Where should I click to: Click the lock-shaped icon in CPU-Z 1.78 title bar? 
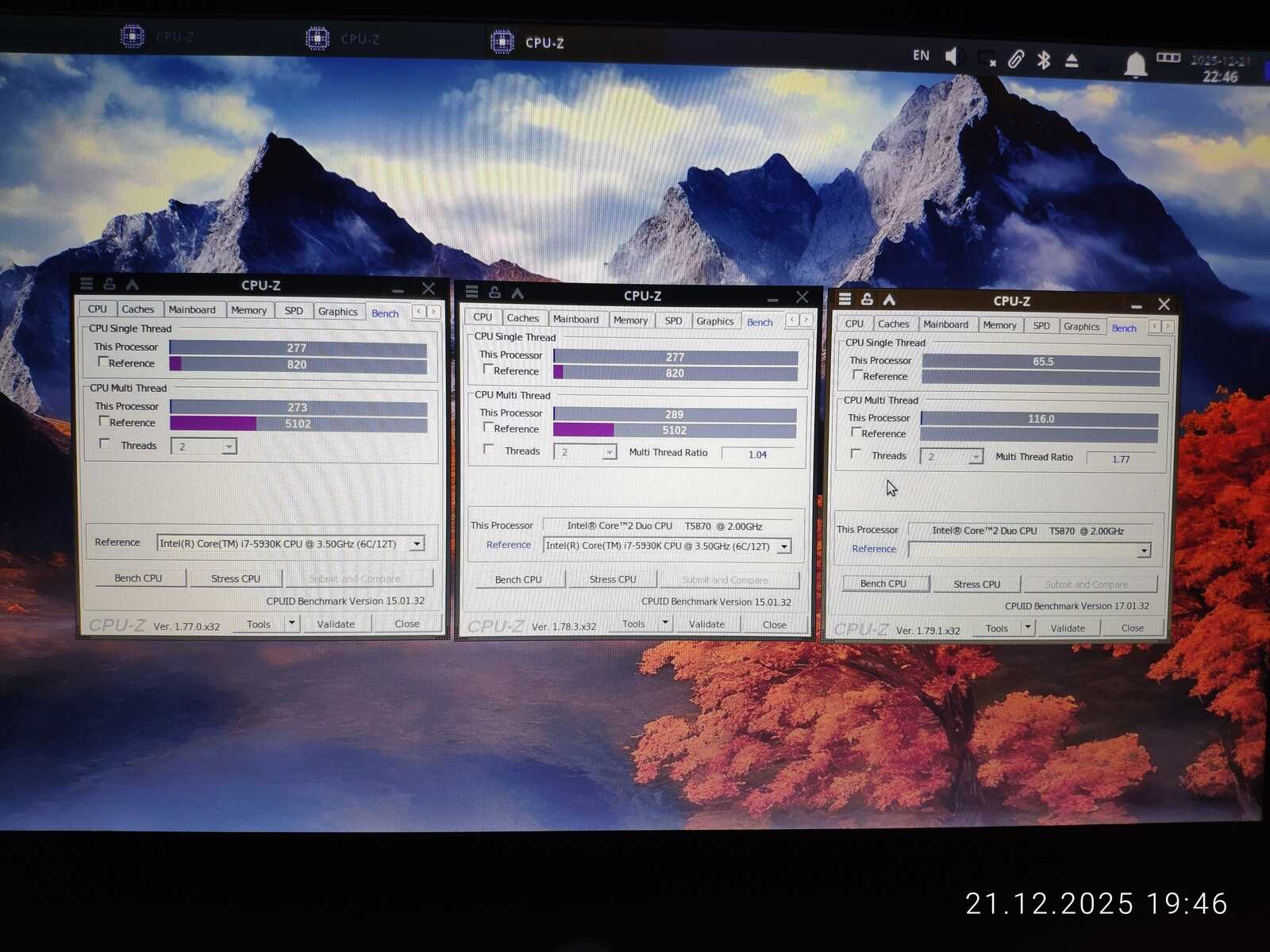click(x=495, y=292)
